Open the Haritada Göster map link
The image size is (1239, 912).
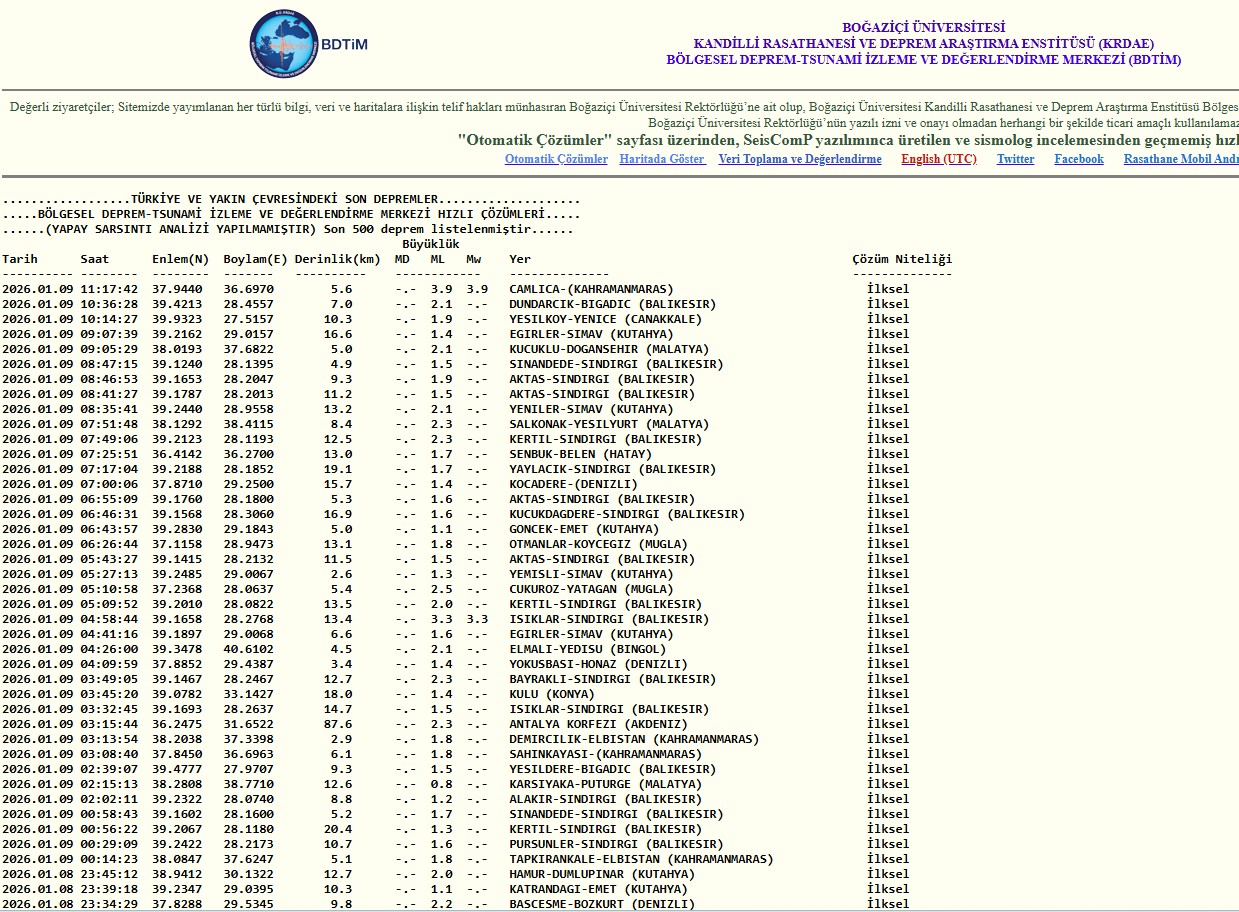[662, 159]
